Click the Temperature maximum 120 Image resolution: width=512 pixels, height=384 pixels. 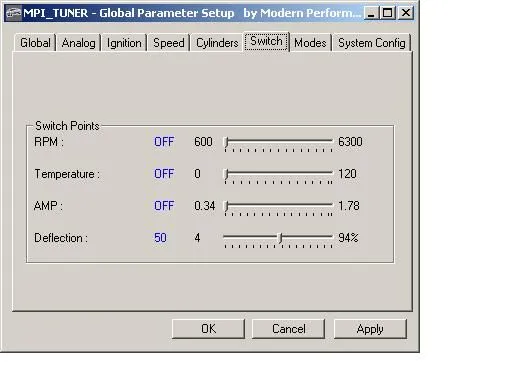pyautogui.click(x=347, y=174)
